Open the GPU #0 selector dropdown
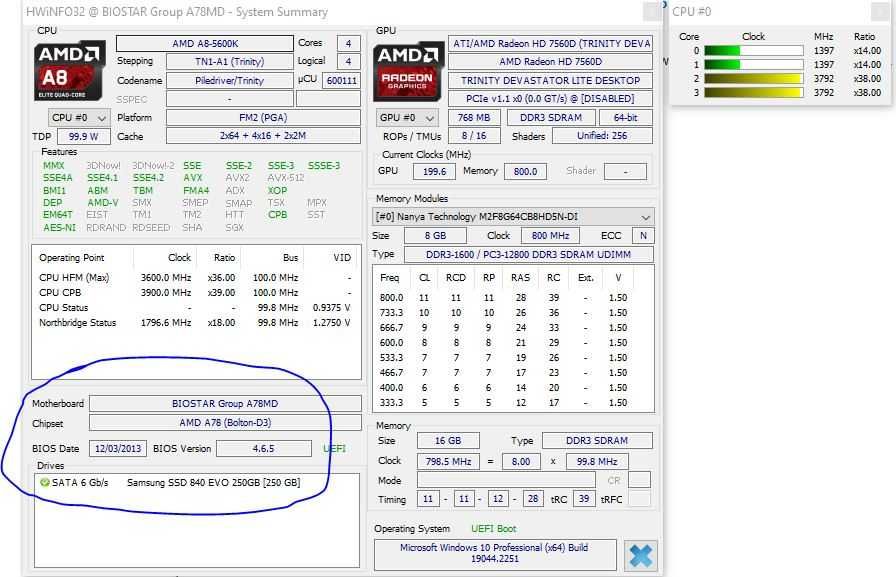 tap(407, 118)
